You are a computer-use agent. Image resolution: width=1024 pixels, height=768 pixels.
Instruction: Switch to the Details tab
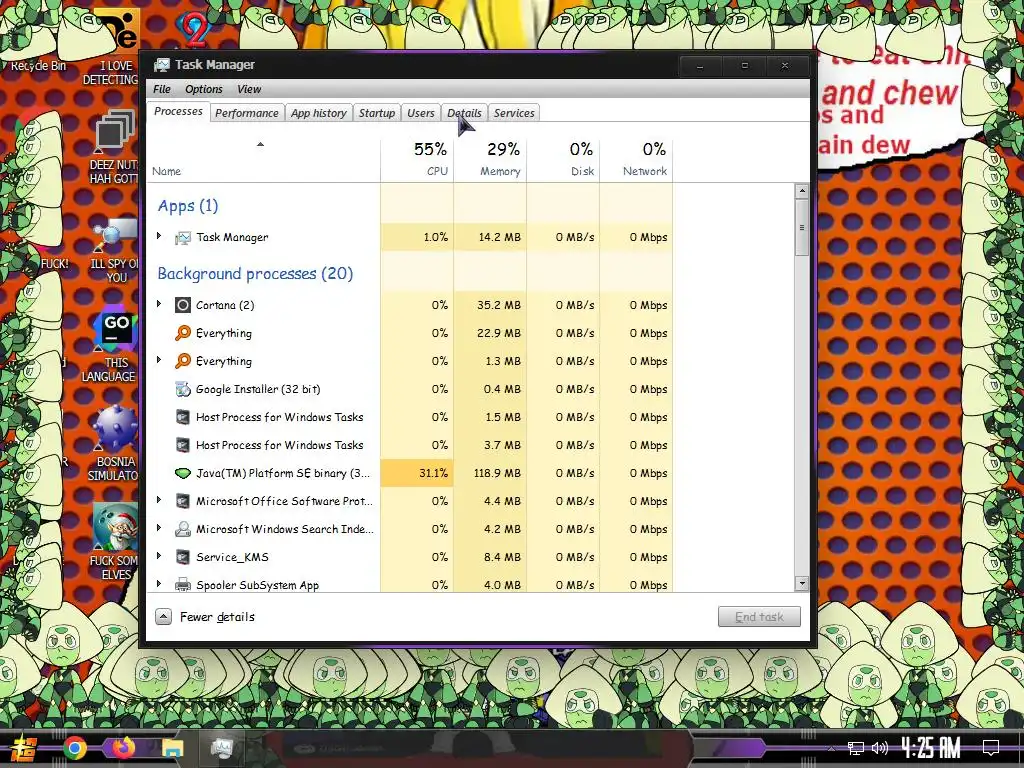pyautogui.click(x=464, y=113)
